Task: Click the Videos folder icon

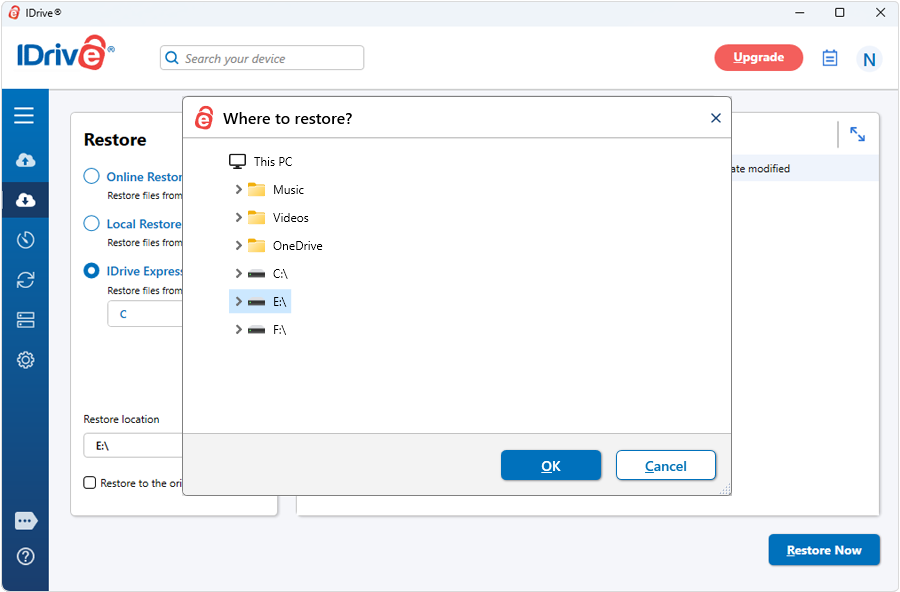Action: pyautogui.click(x=257, y=218)
